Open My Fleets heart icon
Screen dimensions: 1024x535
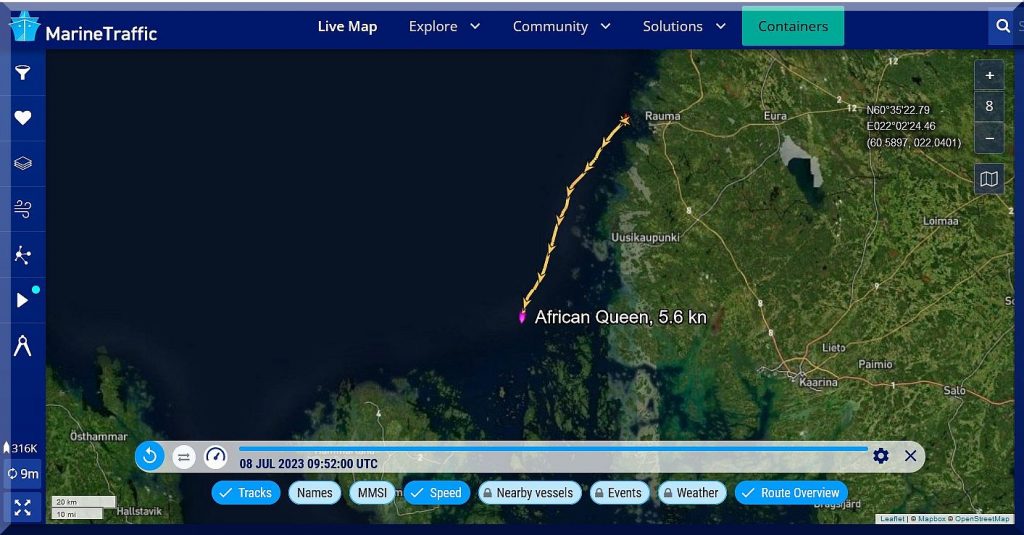point(22,118)
